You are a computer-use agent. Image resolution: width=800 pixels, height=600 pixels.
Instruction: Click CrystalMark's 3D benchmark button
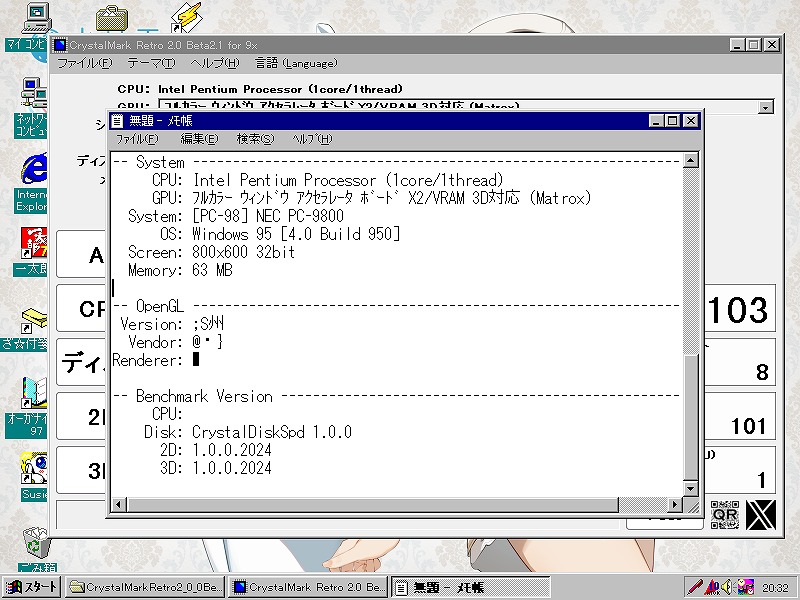point(82,470)
